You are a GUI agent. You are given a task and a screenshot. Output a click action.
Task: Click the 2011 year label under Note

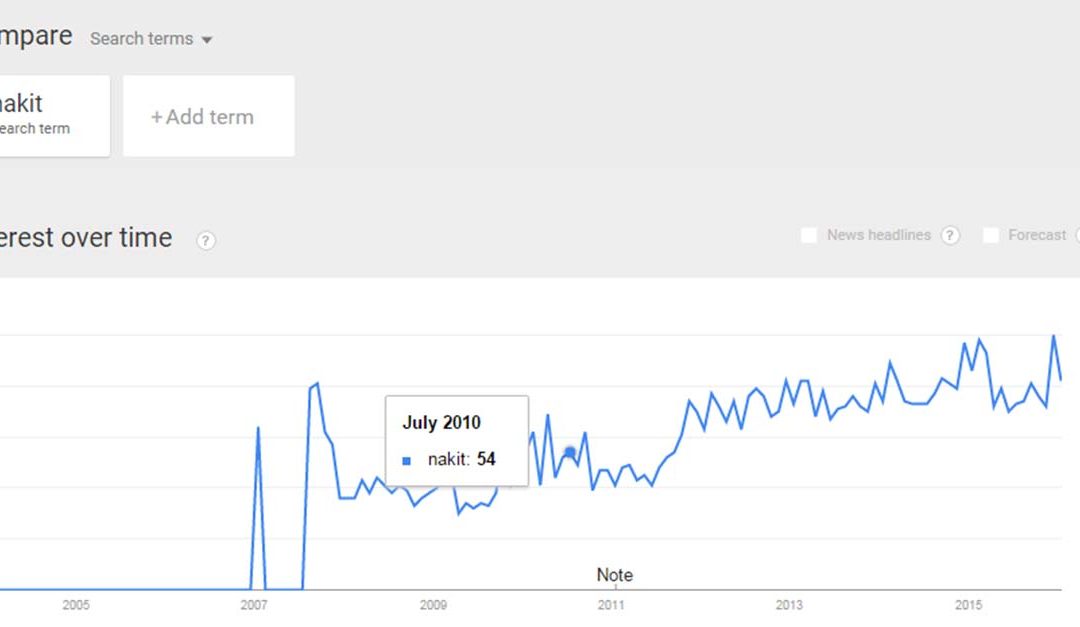611,605
